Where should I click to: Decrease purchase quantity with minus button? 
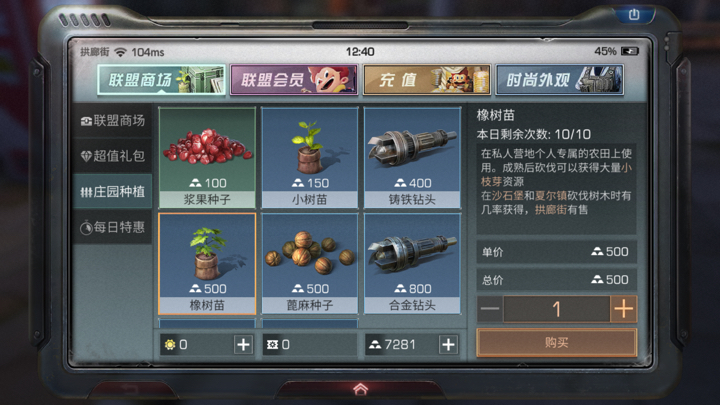[x=490, y=309]
